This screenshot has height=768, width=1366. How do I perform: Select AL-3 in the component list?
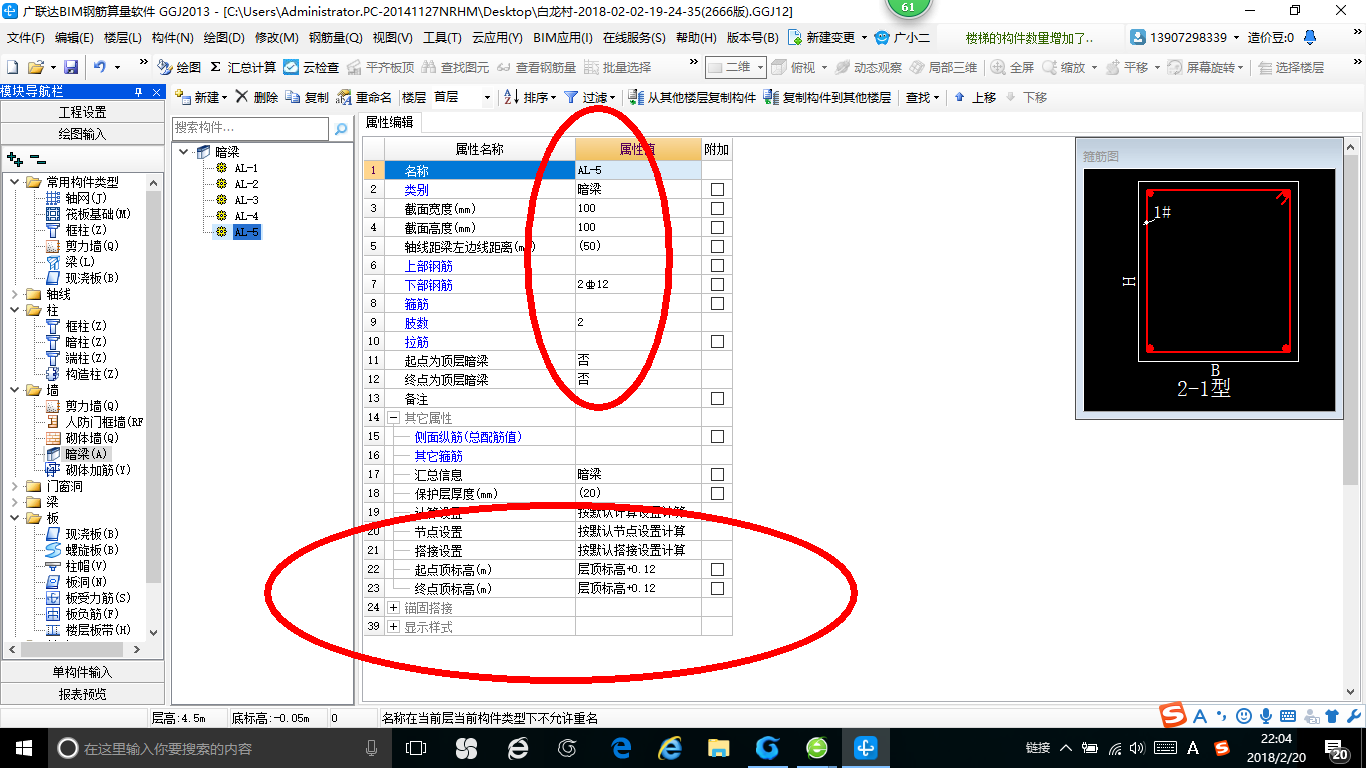tap(237, 200)
